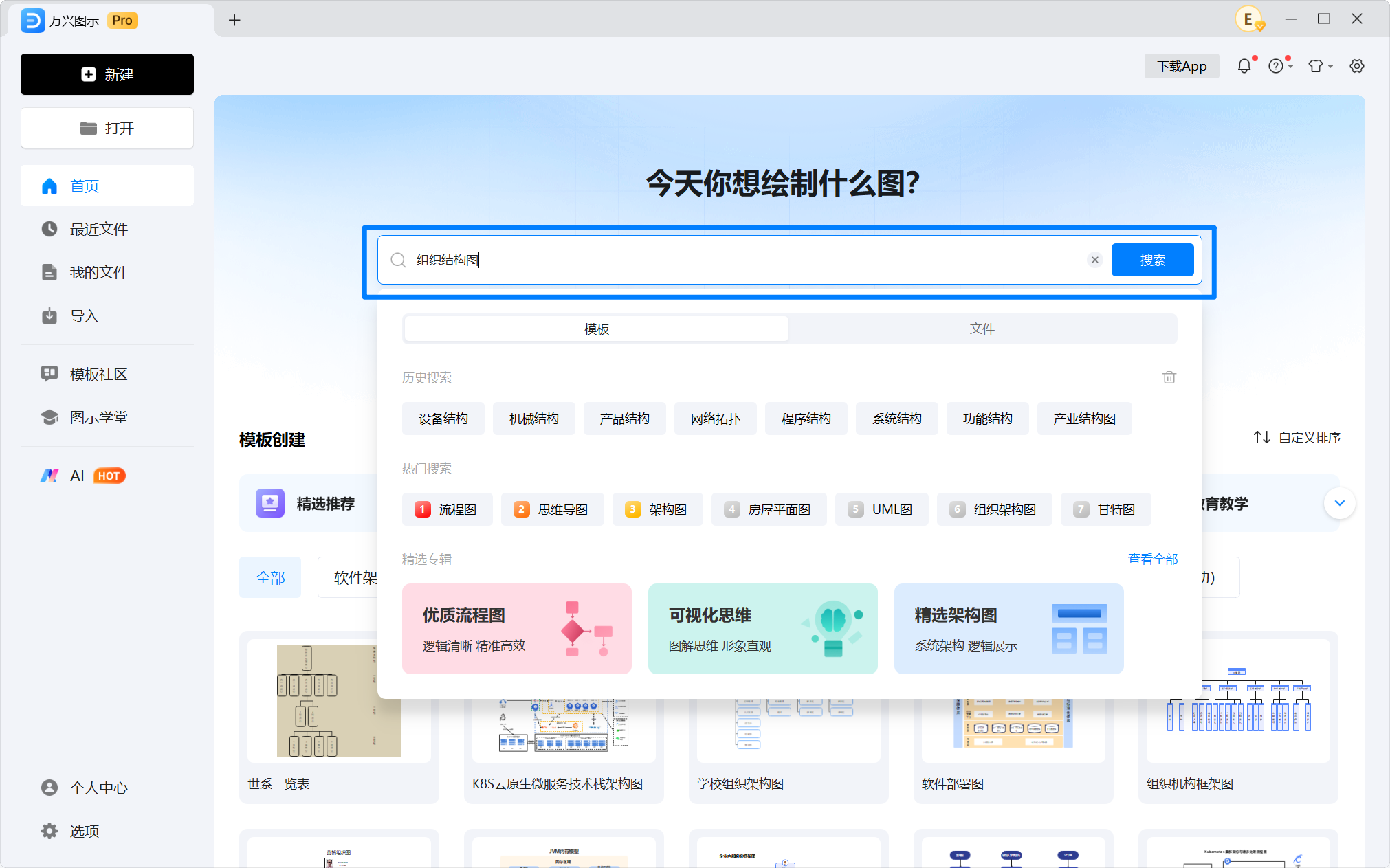The height and width of the screenshot is (868, 1390).
Task: Expand category list chevron down
Action: pos(1340,503)
